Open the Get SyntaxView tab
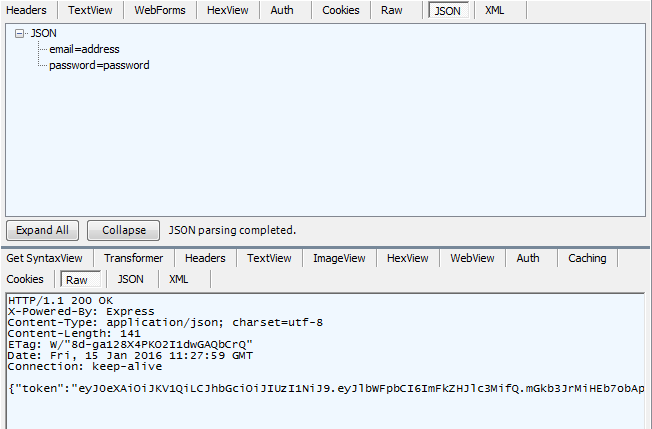Image resolution: width=652 pixels, height=429 pixels. 44,258
